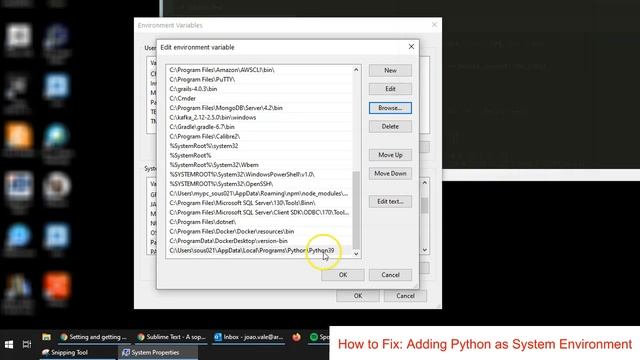This screenshot has height=360, width=640.
Task: Select the System32\OpenSSH\ entry
Action: [x=260, y=184]
